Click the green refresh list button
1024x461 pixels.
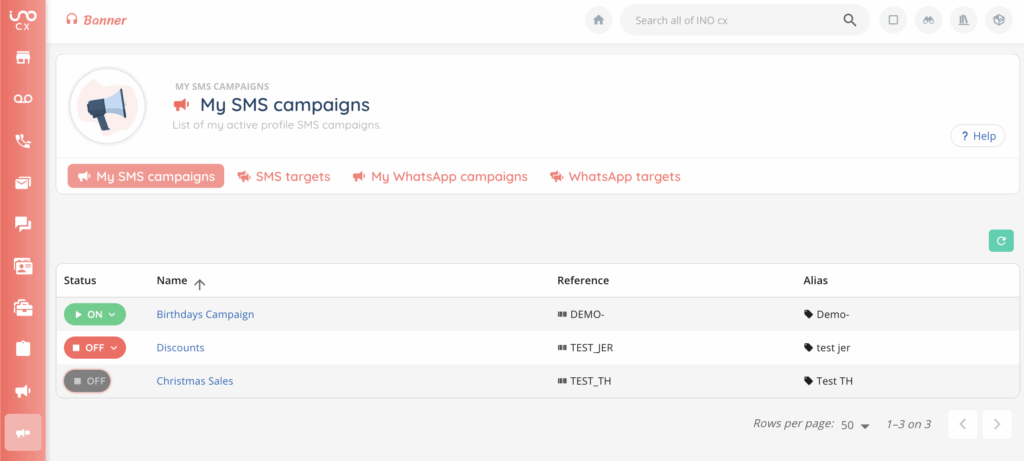pyautogui.click(x=1000, y=240)
